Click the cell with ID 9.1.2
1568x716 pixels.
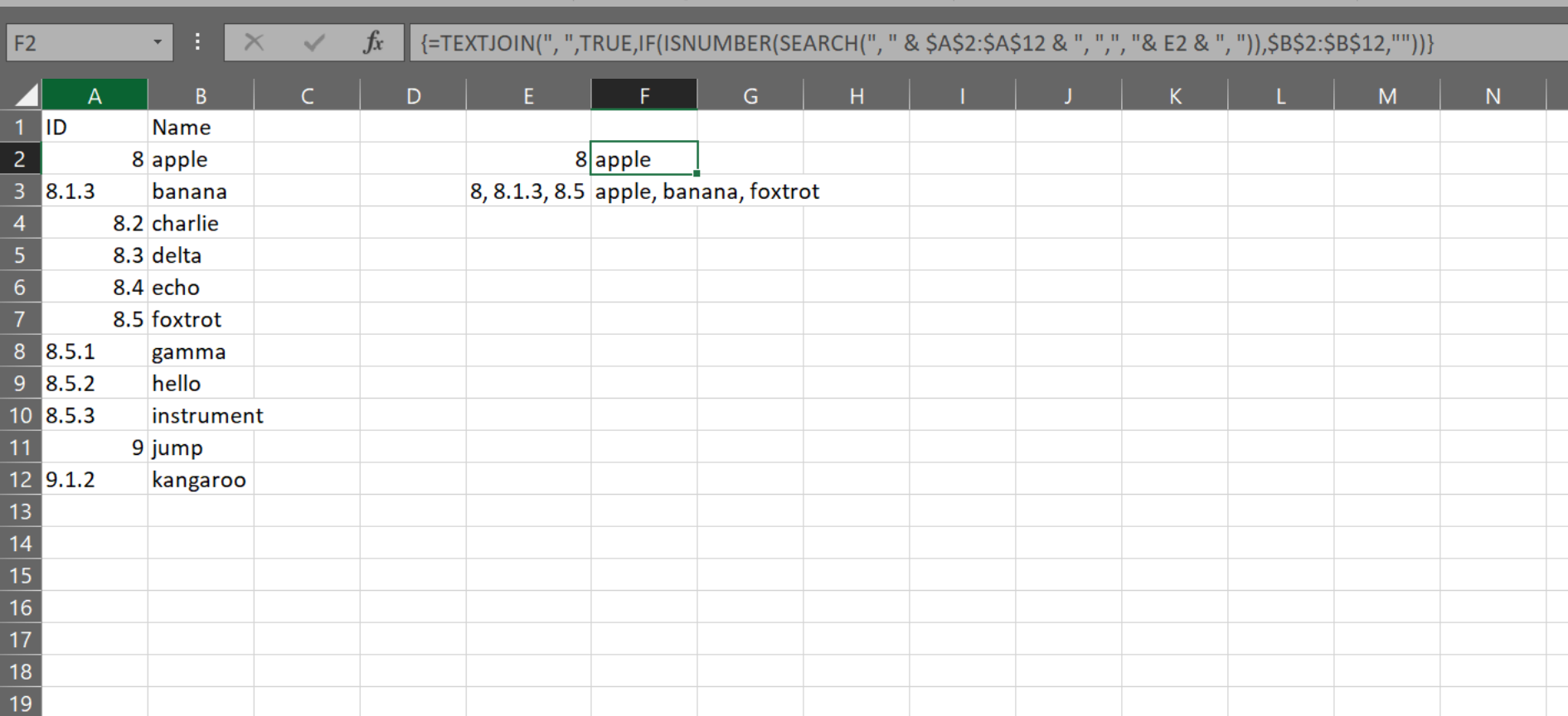(95, 479)
